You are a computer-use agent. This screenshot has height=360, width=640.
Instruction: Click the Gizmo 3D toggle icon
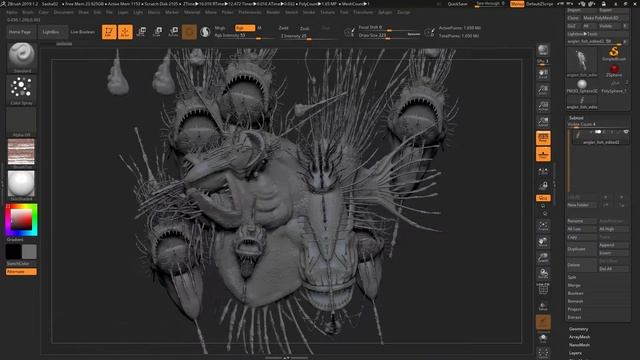[x=189, y=32]
